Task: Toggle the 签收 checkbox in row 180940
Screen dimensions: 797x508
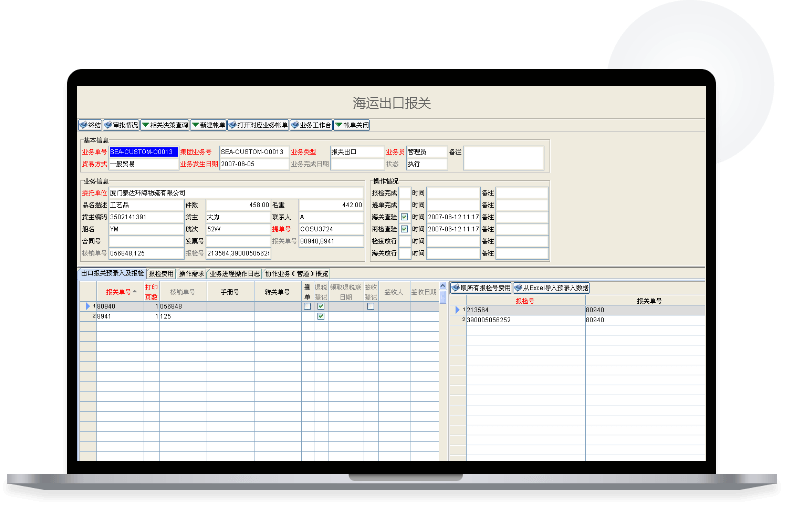Action: pyautogui.click(x=371, y=307)
